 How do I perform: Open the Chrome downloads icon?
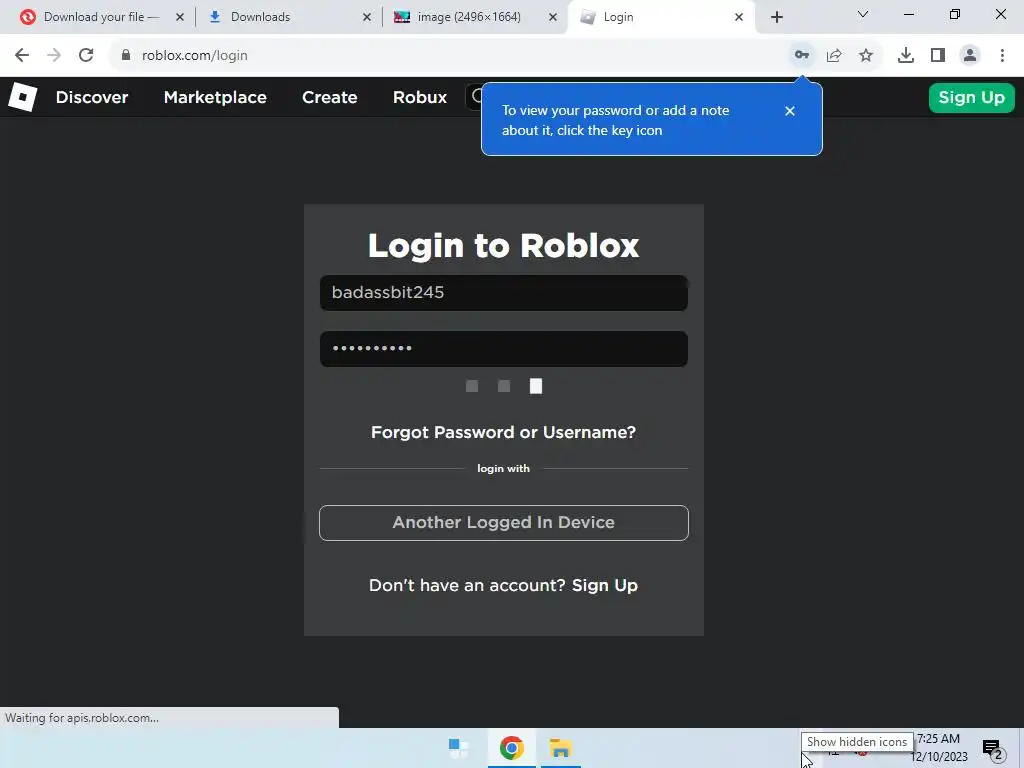(x=906, y=56)
